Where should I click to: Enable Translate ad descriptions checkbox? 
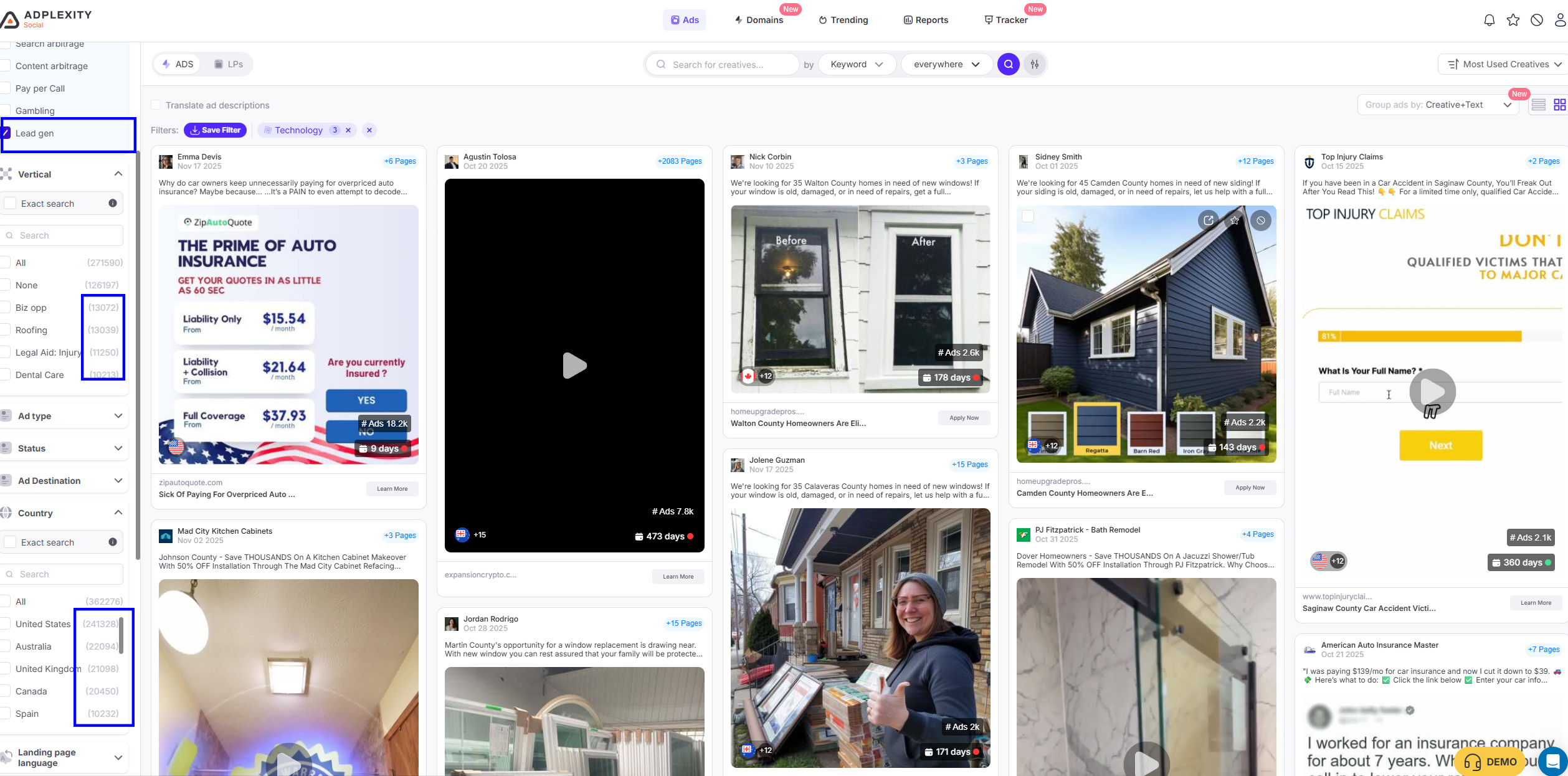[156, 105]
